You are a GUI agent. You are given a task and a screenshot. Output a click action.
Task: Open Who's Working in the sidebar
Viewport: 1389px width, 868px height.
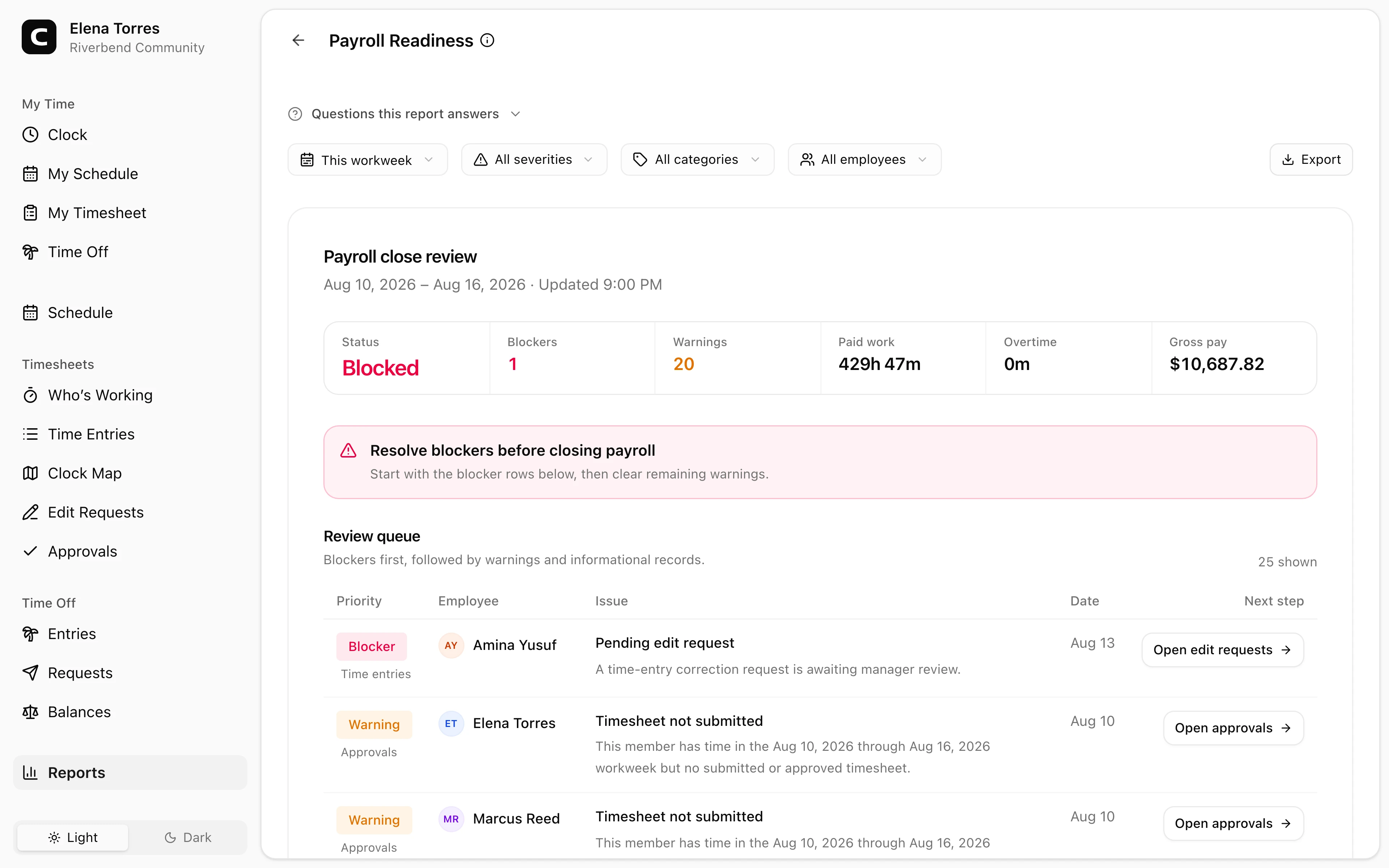(130, 396)
